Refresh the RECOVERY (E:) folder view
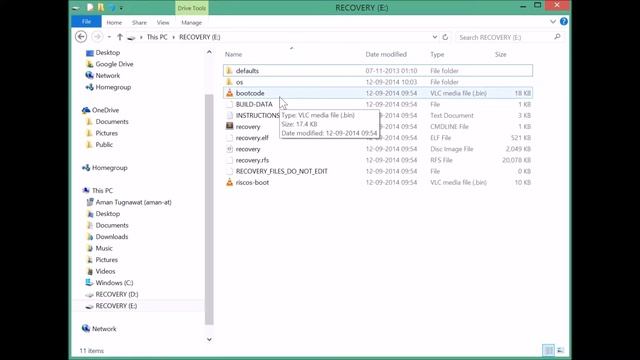 (445, 37)
